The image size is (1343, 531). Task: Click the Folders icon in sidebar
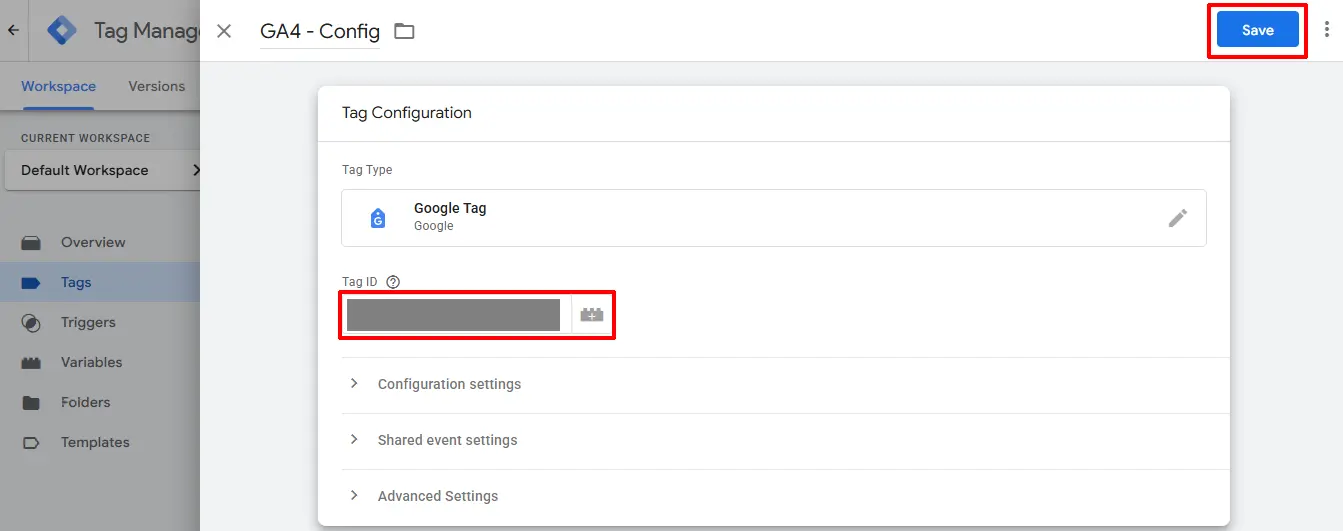[31, 403]
